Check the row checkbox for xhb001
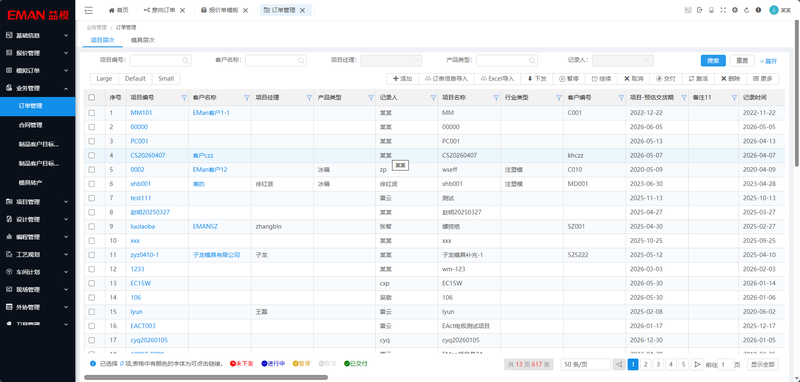The height and width of the screenshot is (382, 800). [91, 184]
